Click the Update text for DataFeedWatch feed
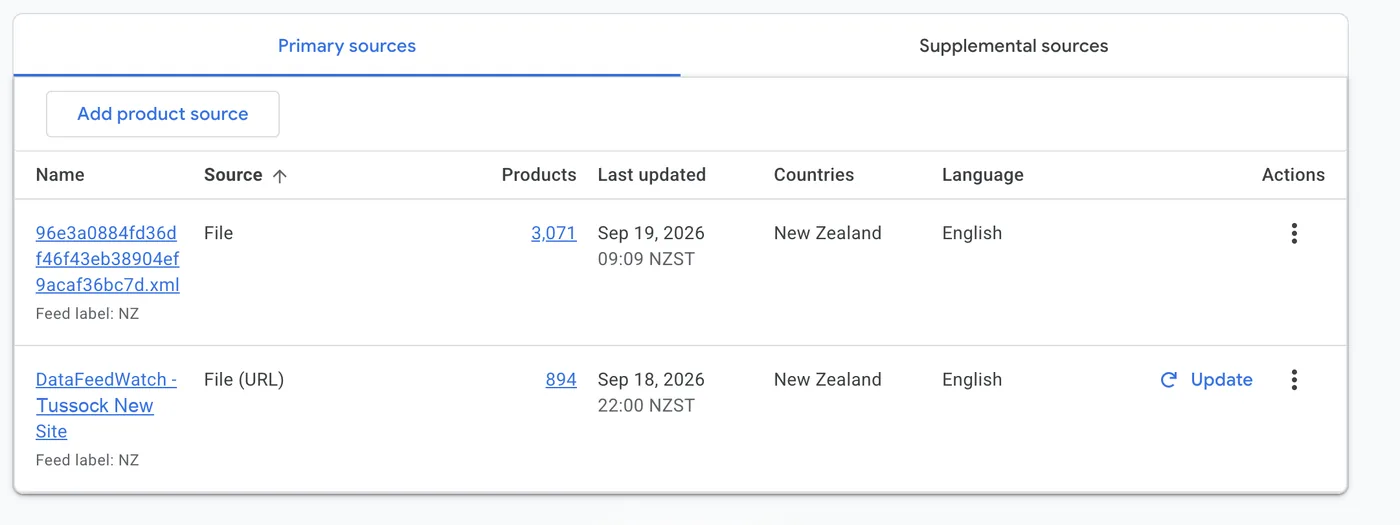Image resolution: width=1400 pixels, height=525 pixels. [x=1222, y=380]
